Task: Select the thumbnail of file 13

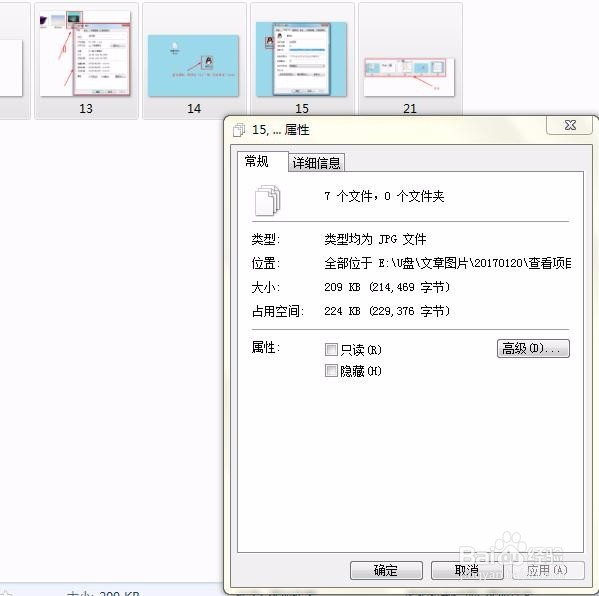Action: click(x=86, y=53)
